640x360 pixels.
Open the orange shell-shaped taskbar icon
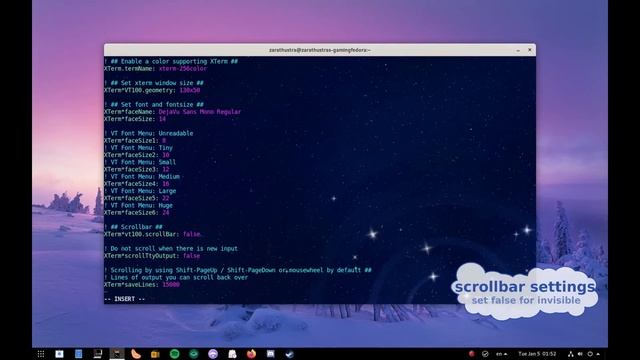click(x=136, y=354)
